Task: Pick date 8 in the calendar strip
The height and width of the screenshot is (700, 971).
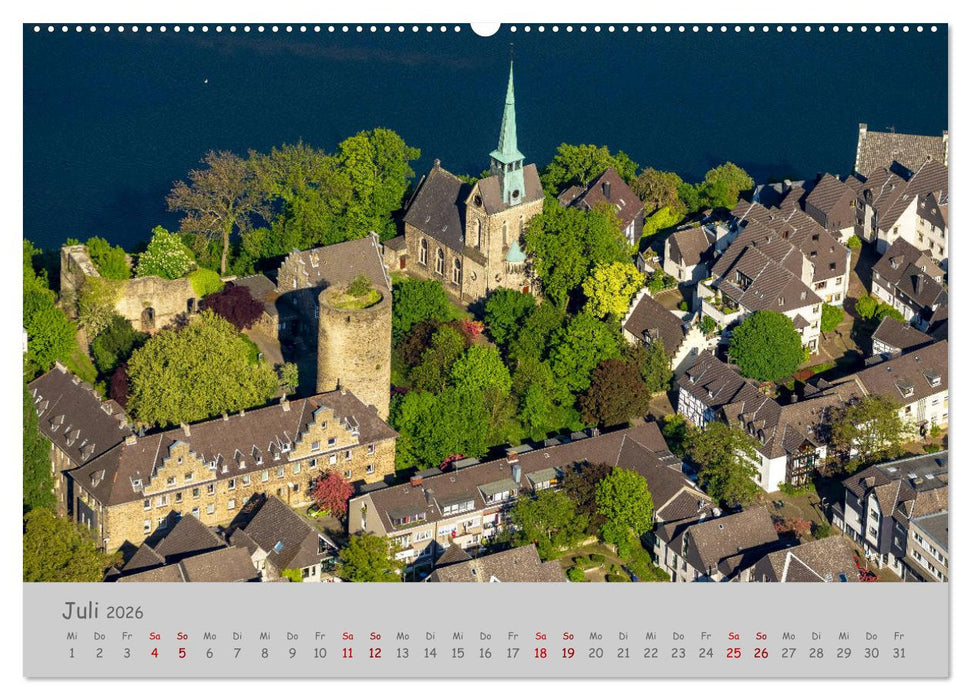Action: pos(265,653)
